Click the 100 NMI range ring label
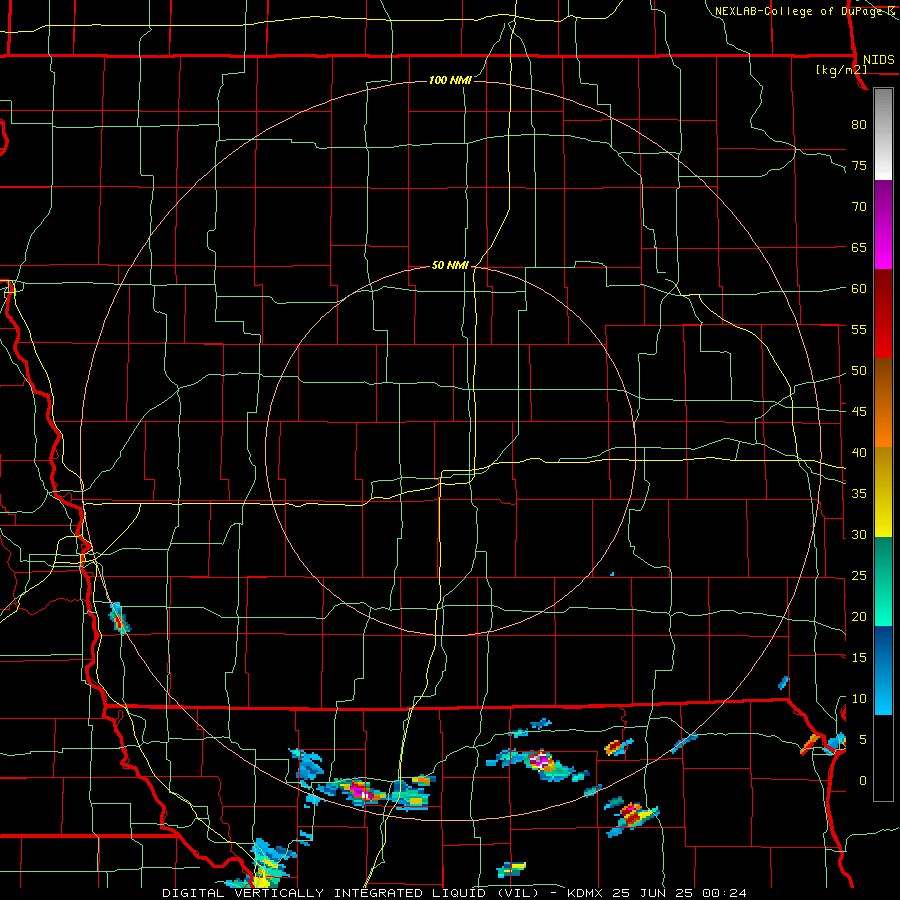900x900 pixels. click(x=450, y=80)
